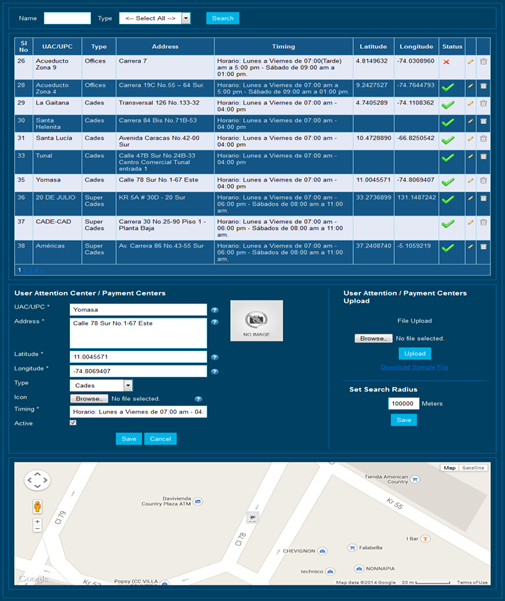
Task: Click help icon beside Icon browse
Action: tap(198, 399)
